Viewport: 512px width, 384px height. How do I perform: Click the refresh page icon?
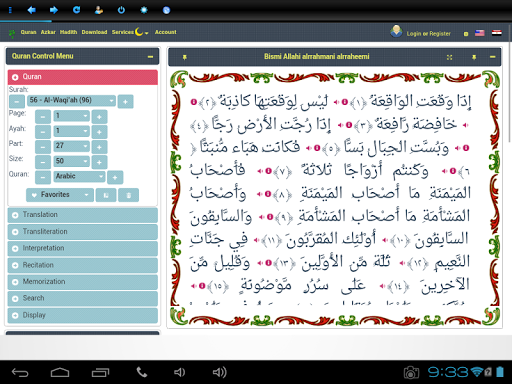pos(76,10)
